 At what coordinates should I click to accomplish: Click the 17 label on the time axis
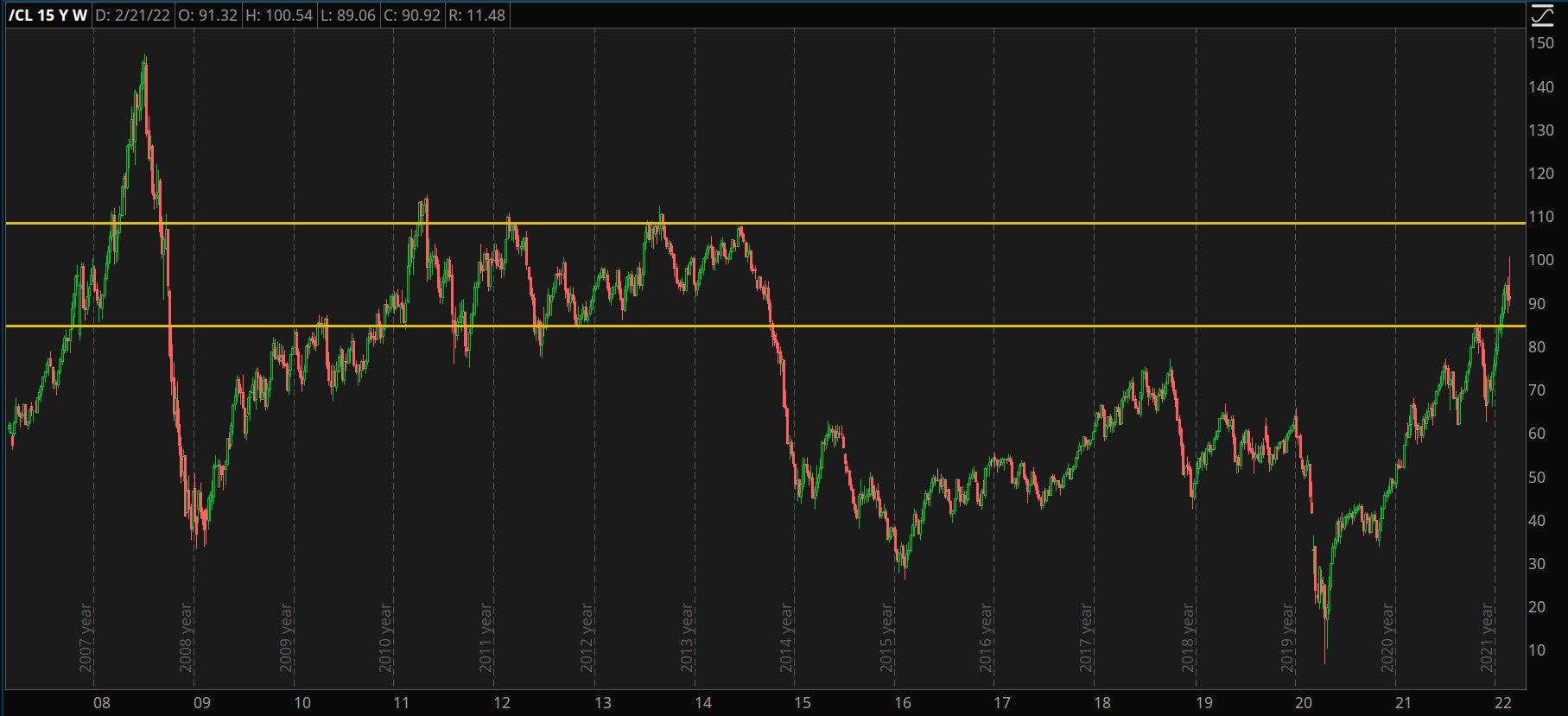click(x=1002, y=702)
